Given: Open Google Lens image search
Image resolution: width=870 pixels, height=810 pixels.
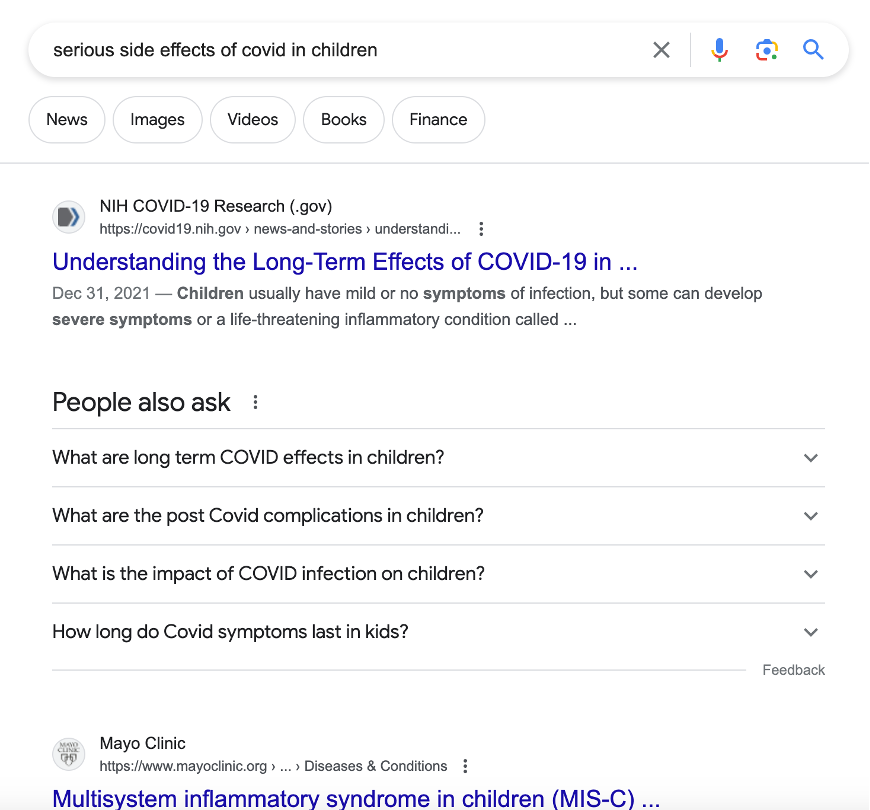Looking at the screenshot, I should pos(766,49).
